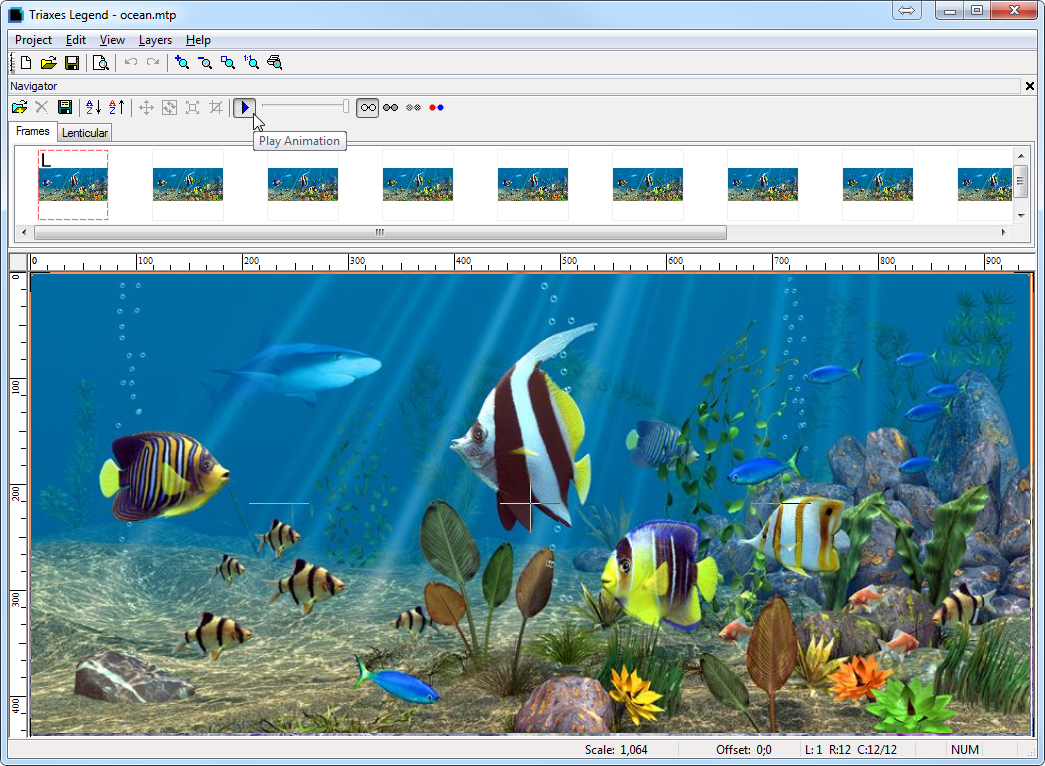Set zoom to 1:1 actual size
1045x766 pixels.
click(x=251, y=63)
